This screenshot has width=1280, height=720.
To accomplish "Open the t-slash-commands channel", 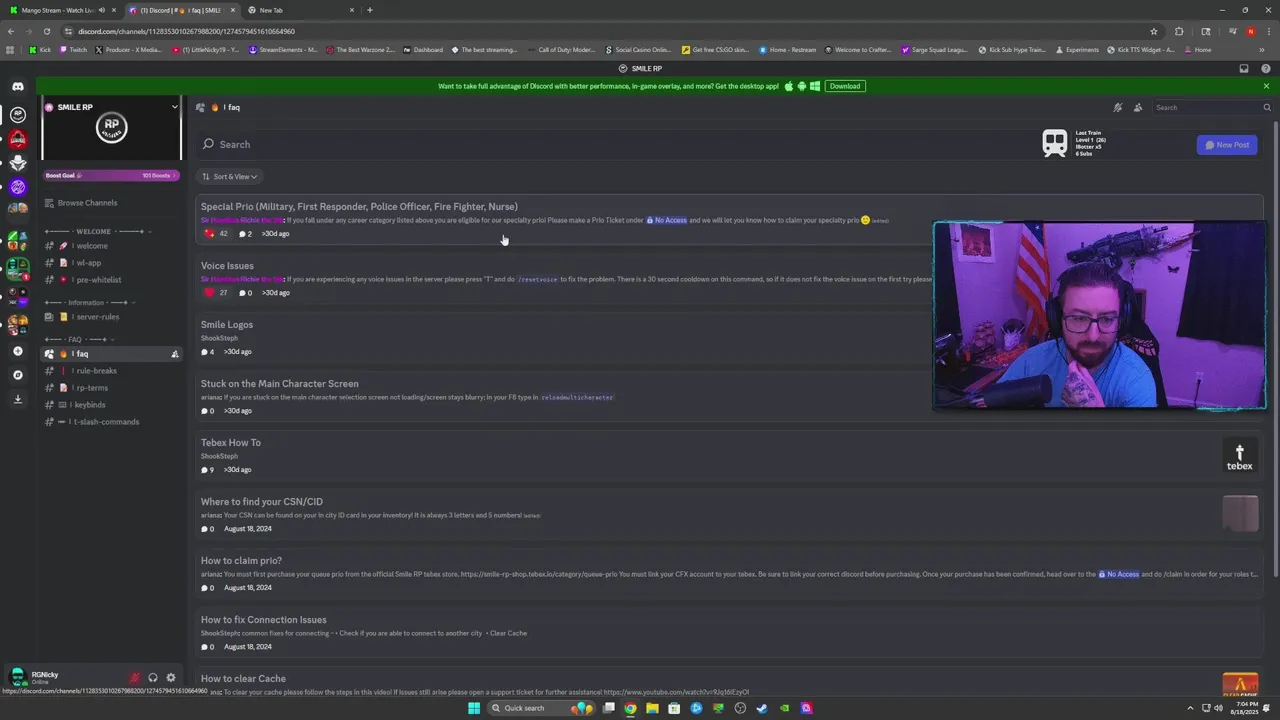I will click(x=111, y=422).
